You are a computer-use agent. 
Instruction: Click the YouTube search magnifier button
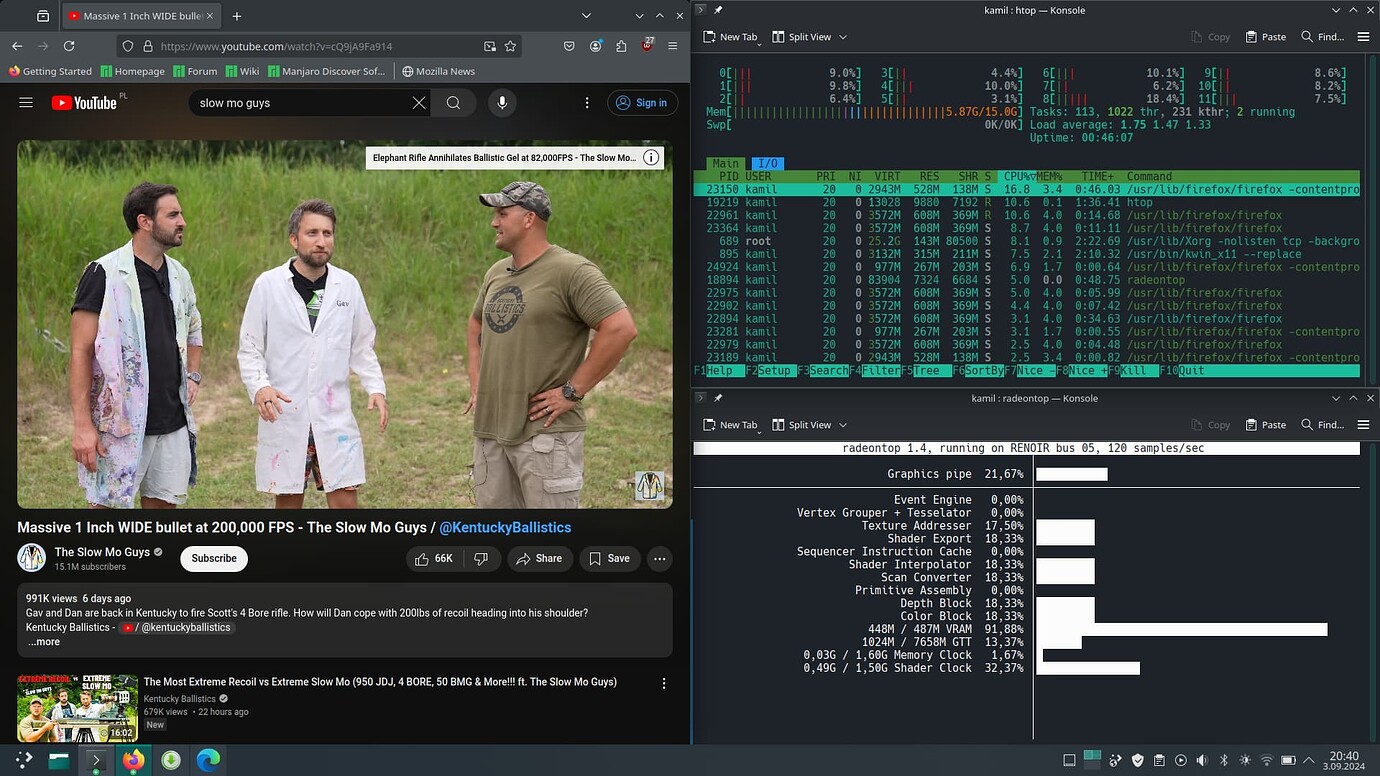tap(453, 103)
